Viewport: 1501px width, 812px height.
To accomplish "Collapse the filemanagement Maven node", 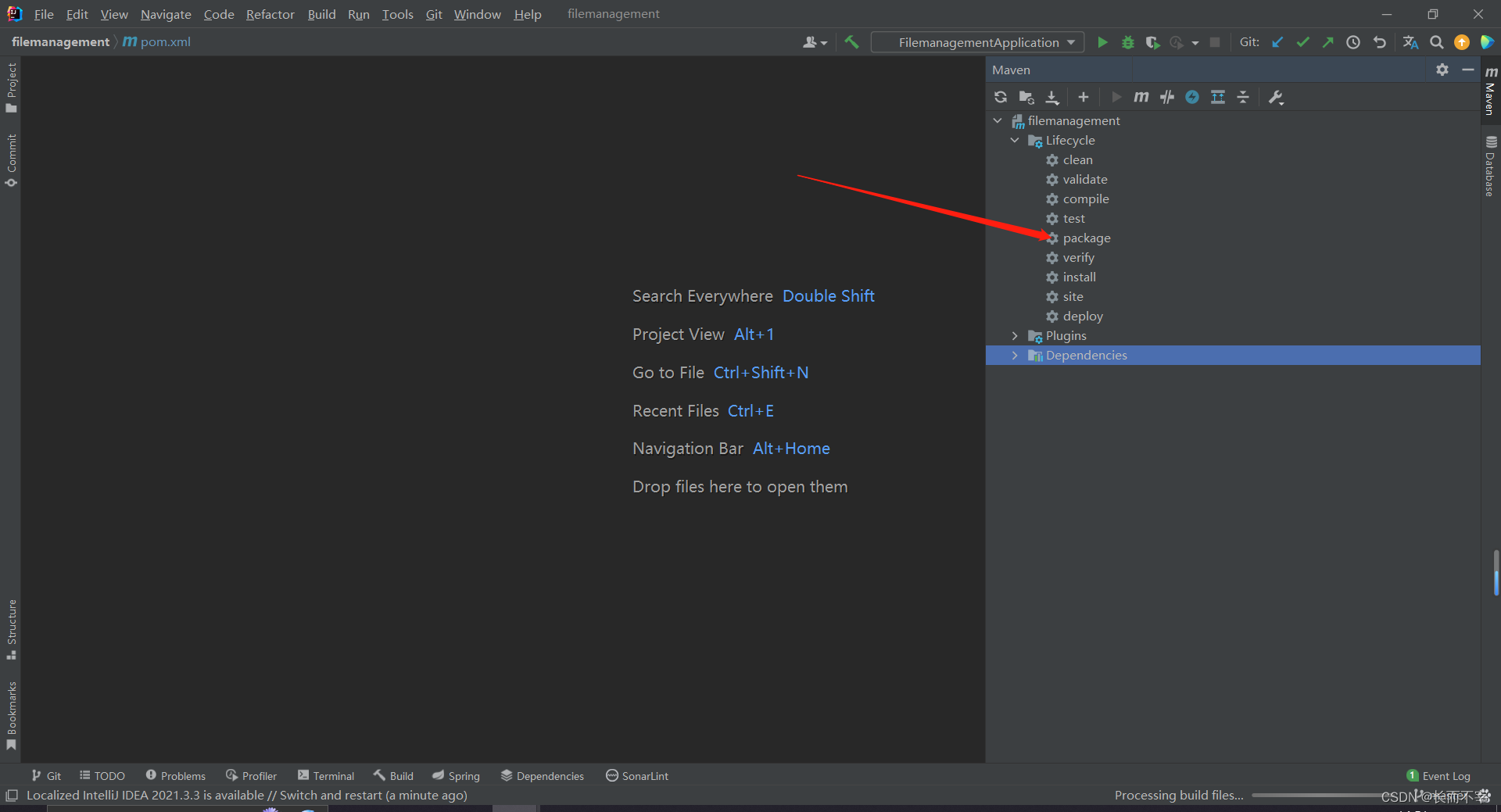I will [998, 120].
